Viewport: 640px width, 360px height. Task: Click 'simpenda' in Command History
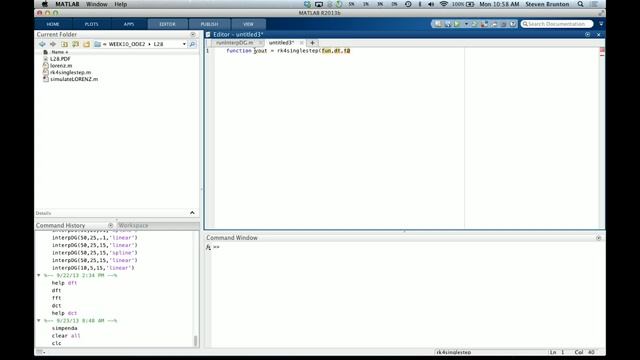64,328
